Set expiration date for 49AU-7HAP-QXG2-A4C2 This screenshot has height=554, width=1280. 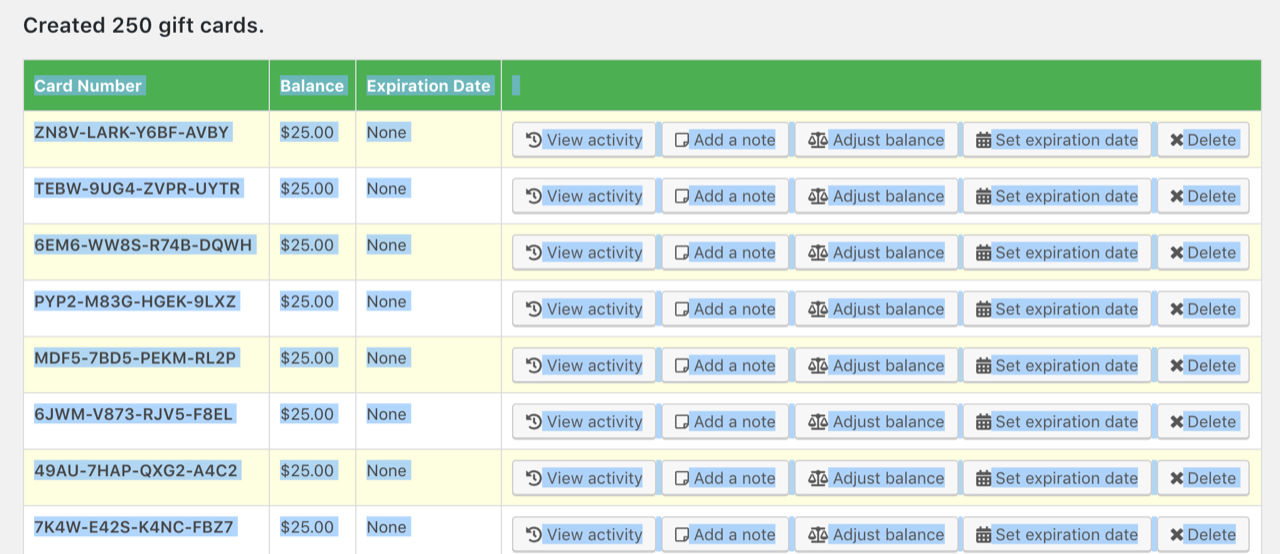1057,478
